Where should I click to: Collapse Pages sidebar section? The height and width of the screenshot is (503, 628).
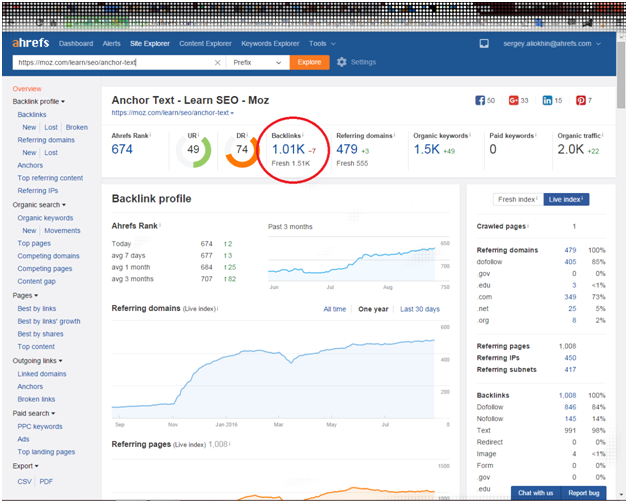coord(25,296)
